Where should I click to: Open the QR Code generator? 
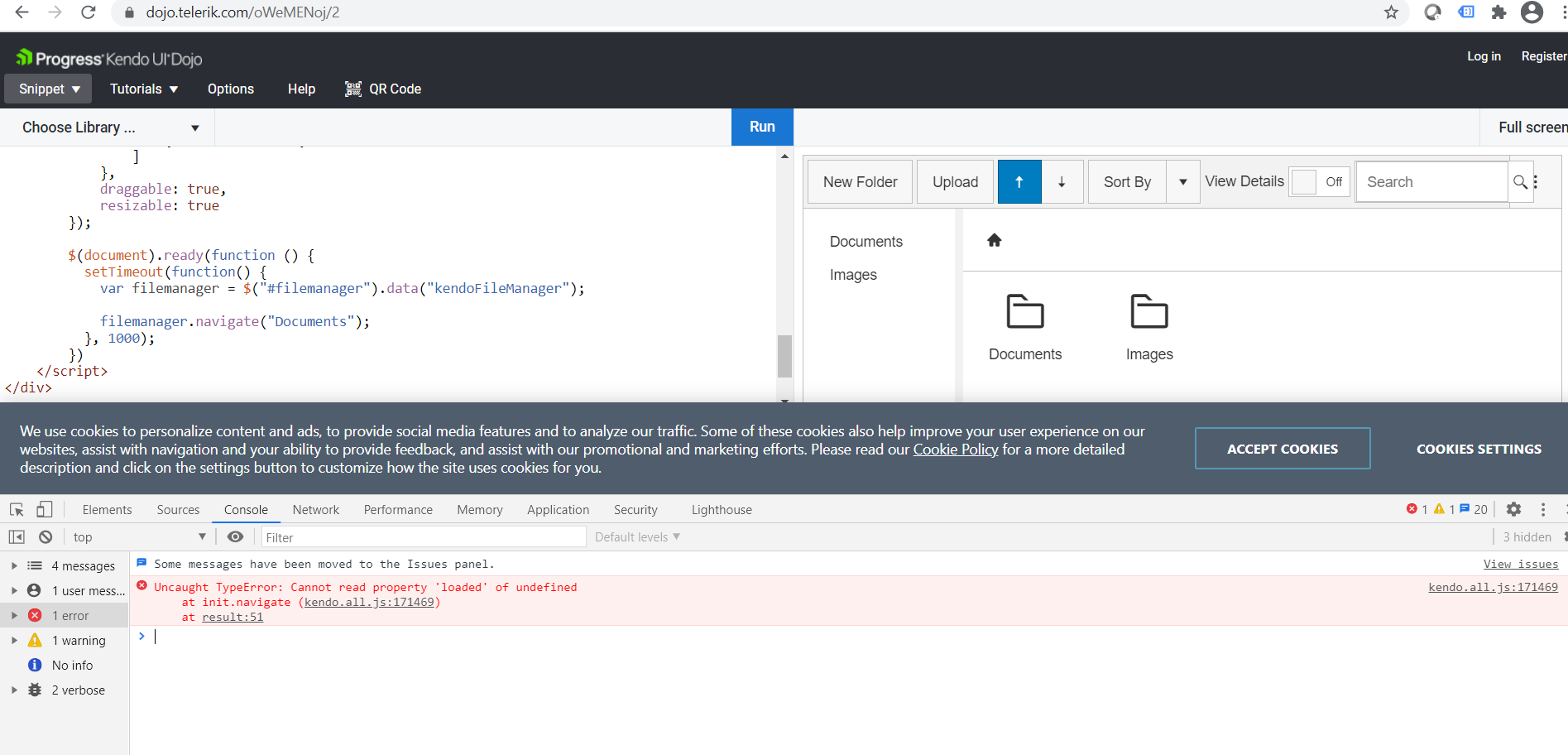click(x=383, y=89)
